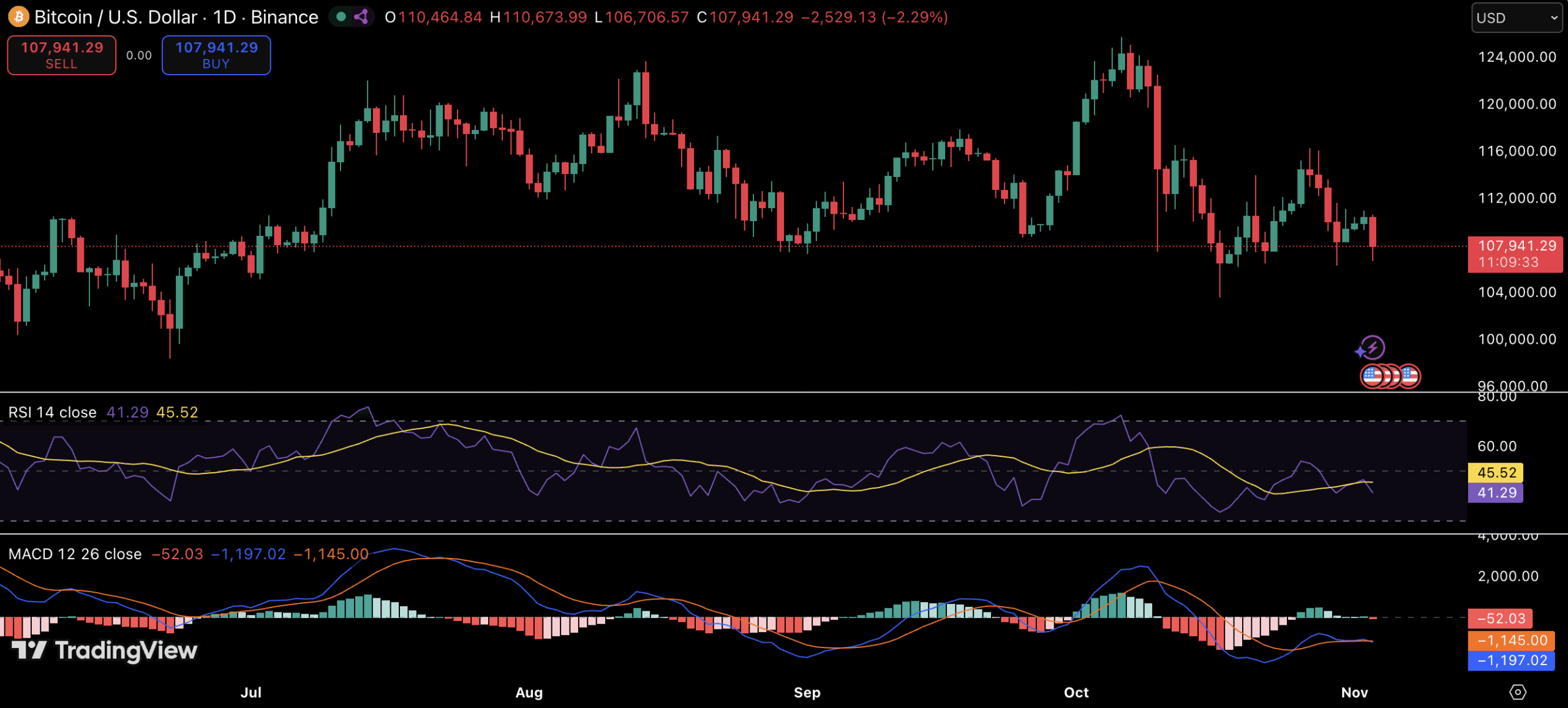Image resolution: width=1568 pixels, height=708 pixels.
Task: Open chart settings via the bottom-right gear icon
Action: [x=1517, y=692]
